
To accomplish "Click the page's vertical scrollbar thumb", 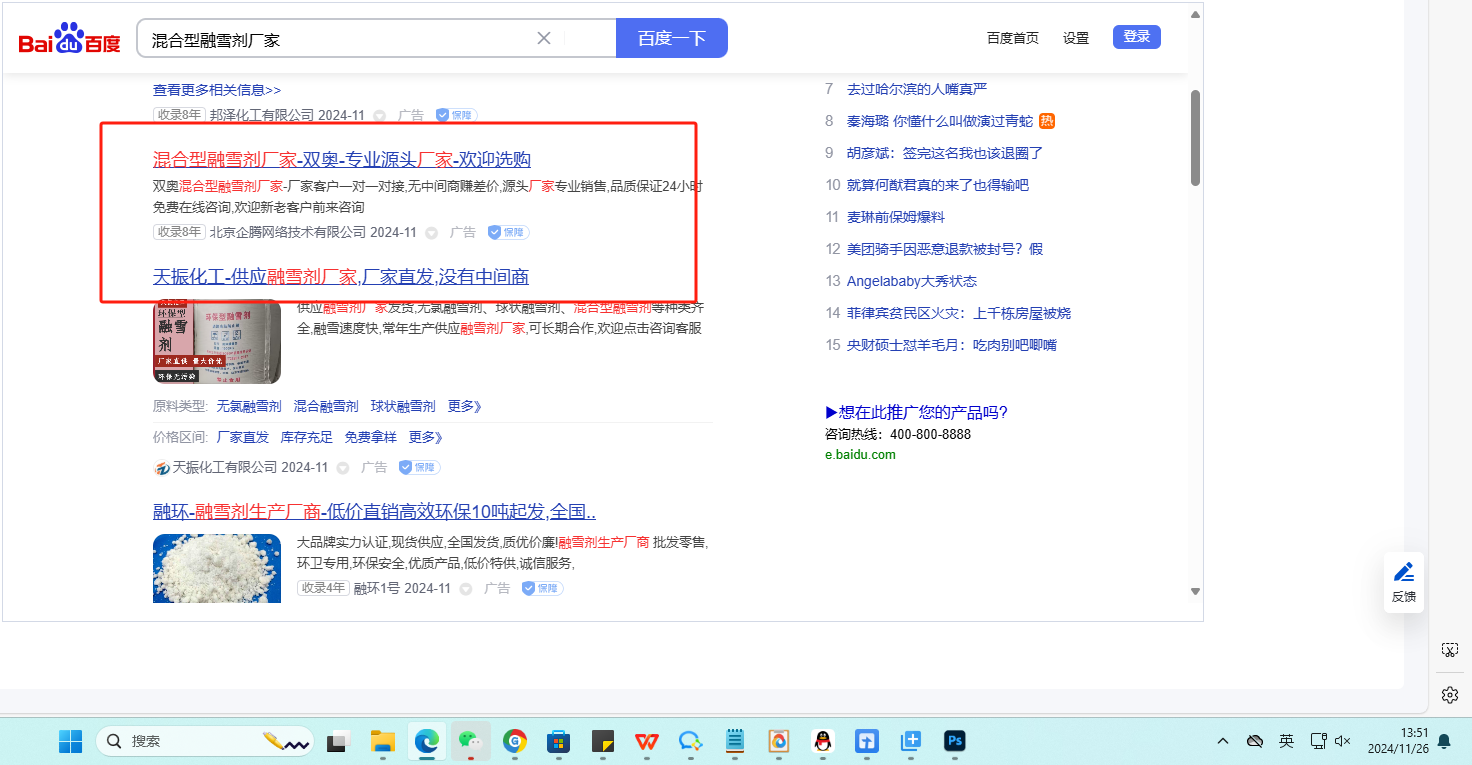I will click(x=1195, y=137).
